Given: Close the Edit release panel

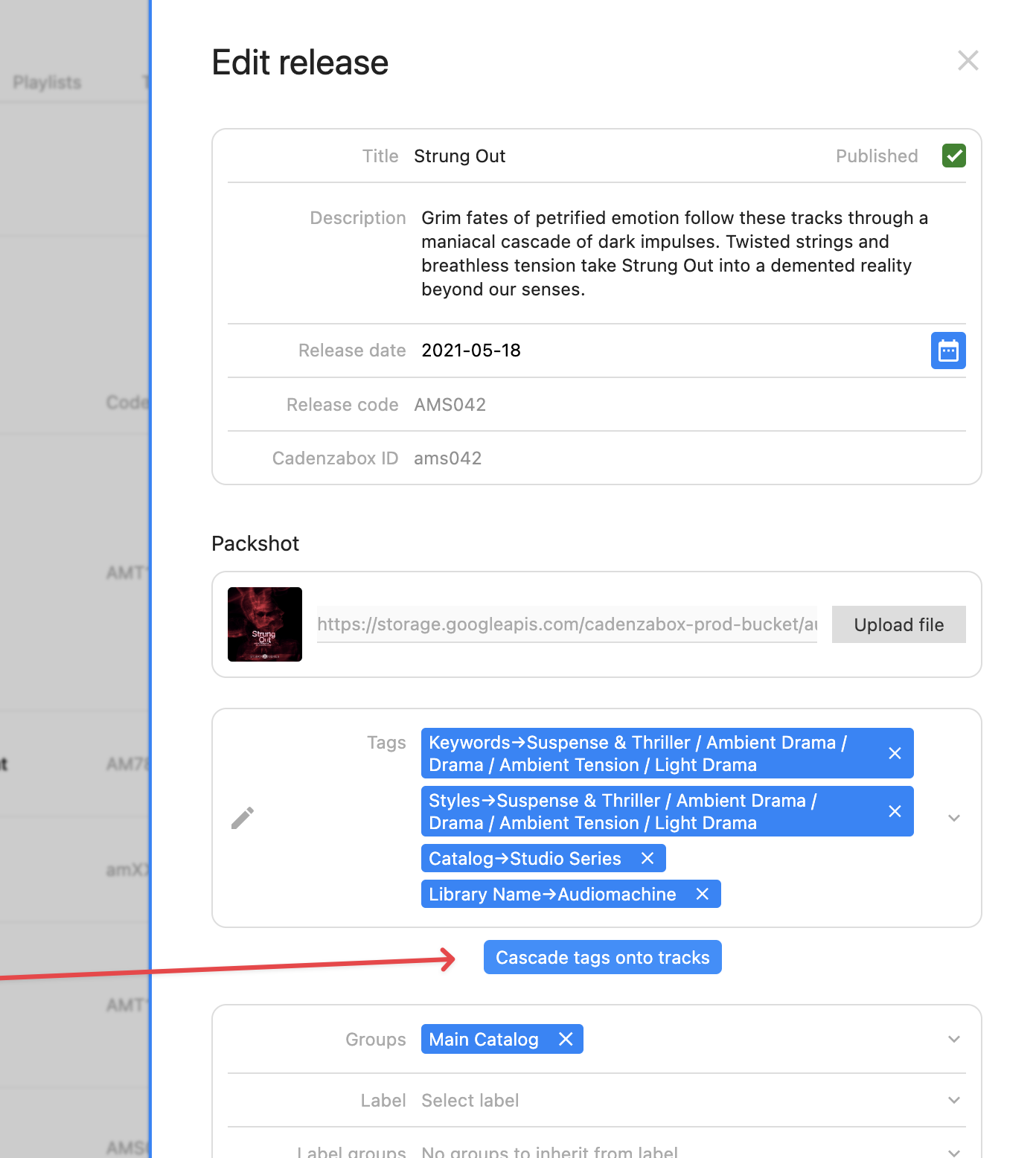Looking at the screenshot, I should coord(968,60).
